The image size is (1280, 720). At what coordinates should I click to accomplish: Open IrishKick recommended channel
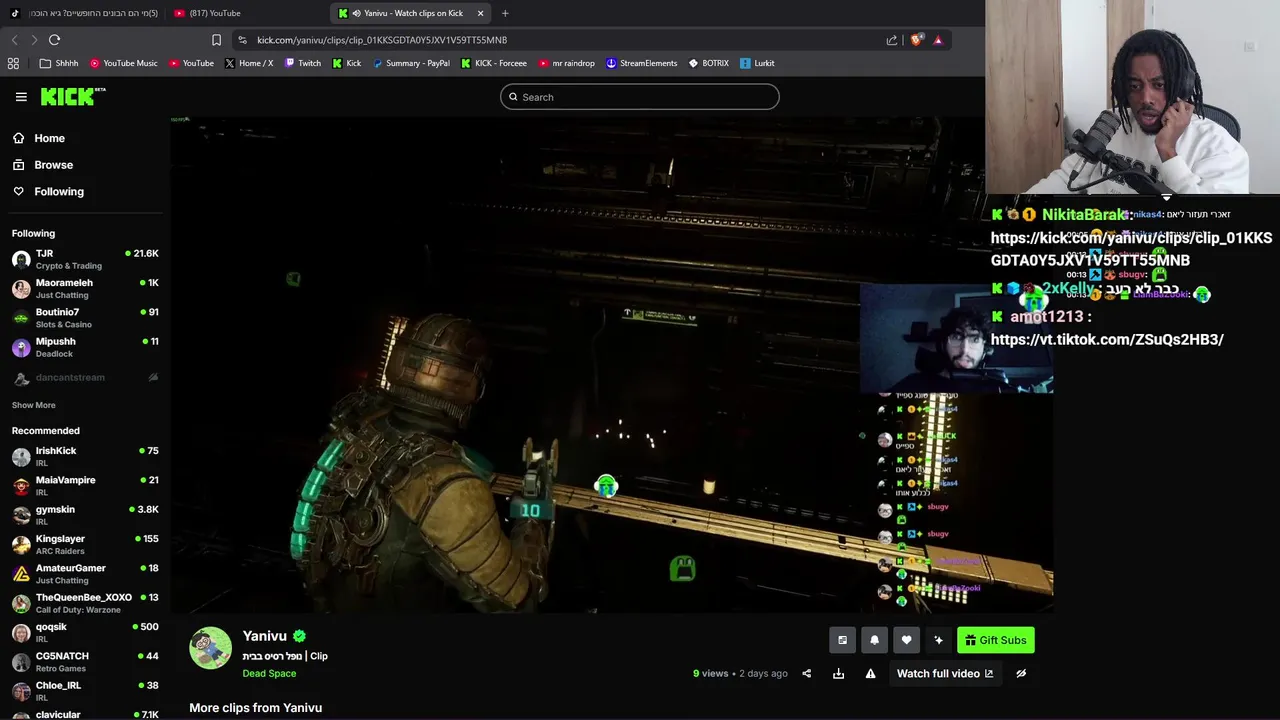(85, 456)
